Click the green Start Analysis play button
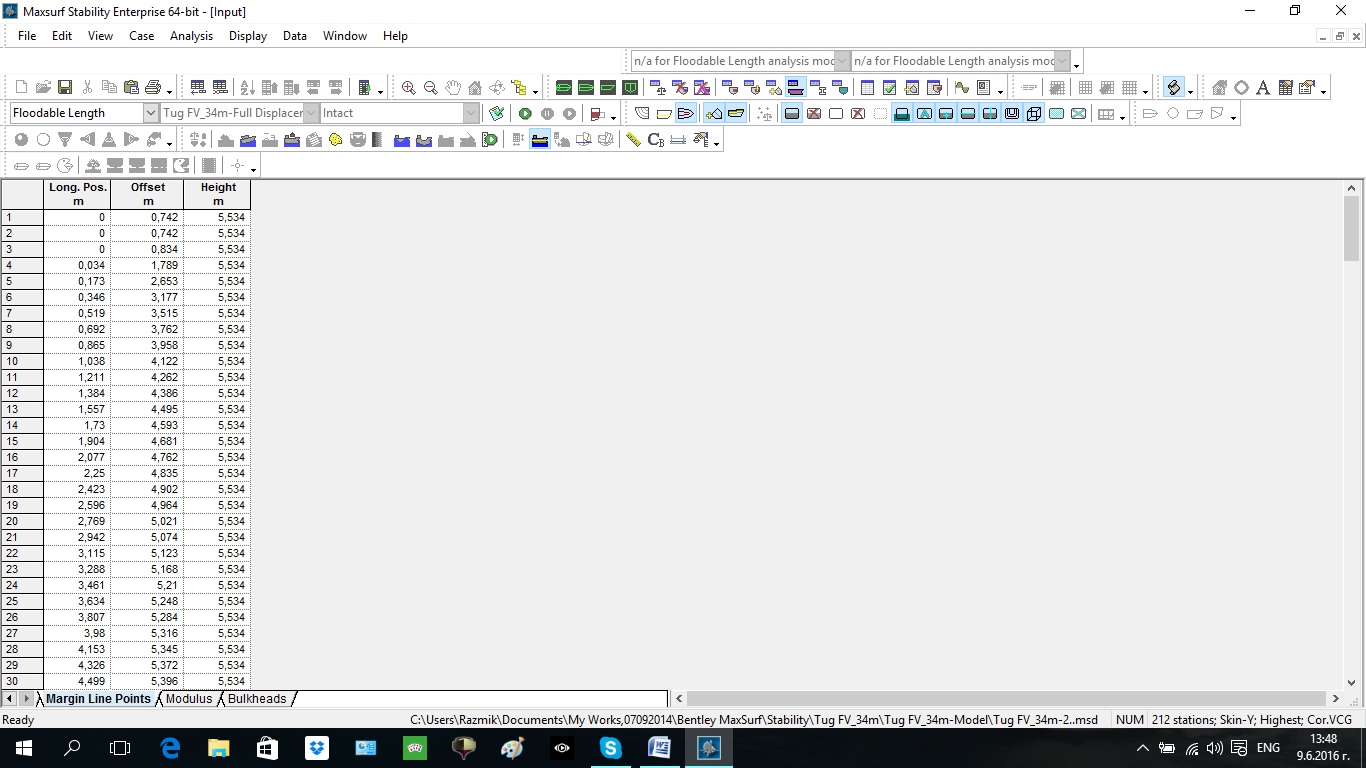The height and width of the screenshot is (768, 1366). (525, 114)
